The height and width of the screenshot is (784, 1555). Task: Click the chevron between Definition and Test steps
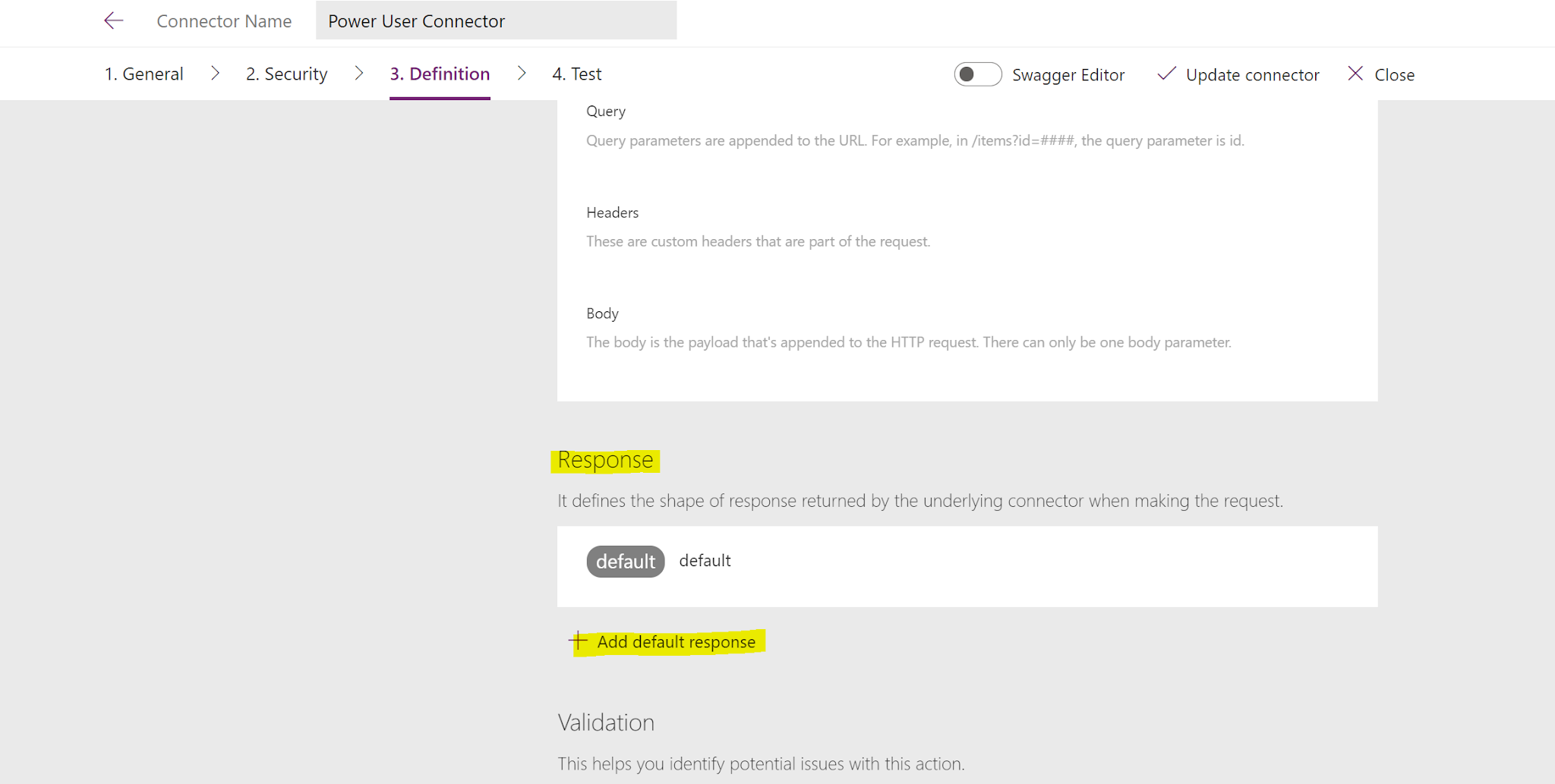pyautogui.click(x=522, y=73)
